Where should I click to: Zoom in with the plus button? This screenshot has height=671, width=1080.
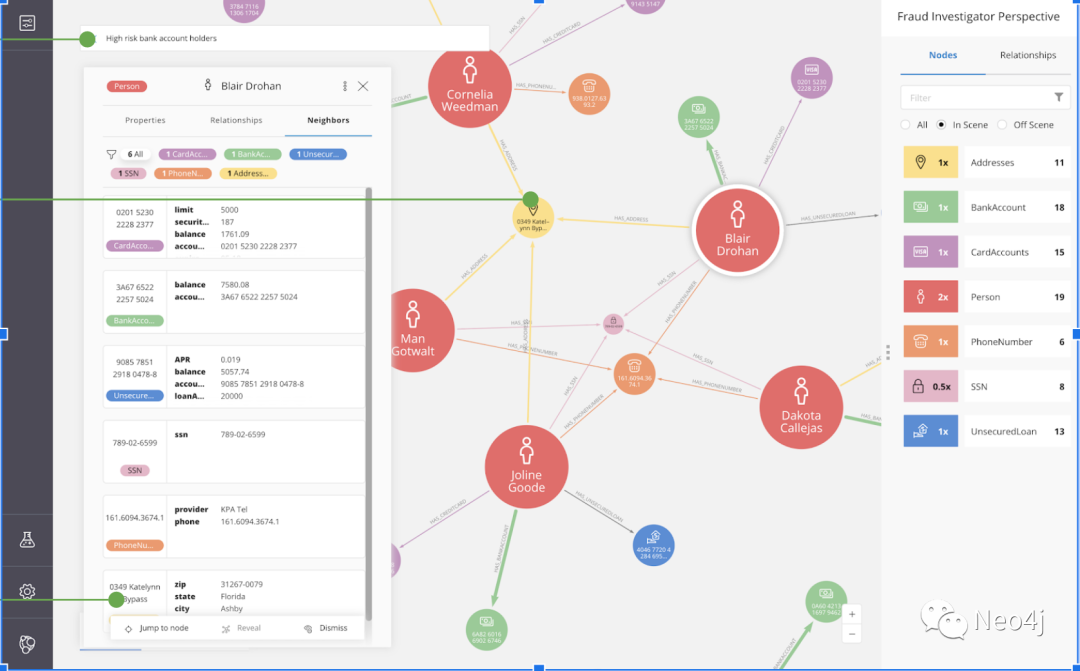[x=852, y=614]
